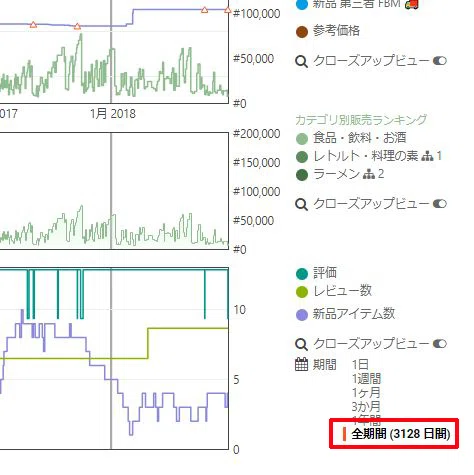Click the calendar 期間 icon
The image size is (474, 475).
[301, 364]
